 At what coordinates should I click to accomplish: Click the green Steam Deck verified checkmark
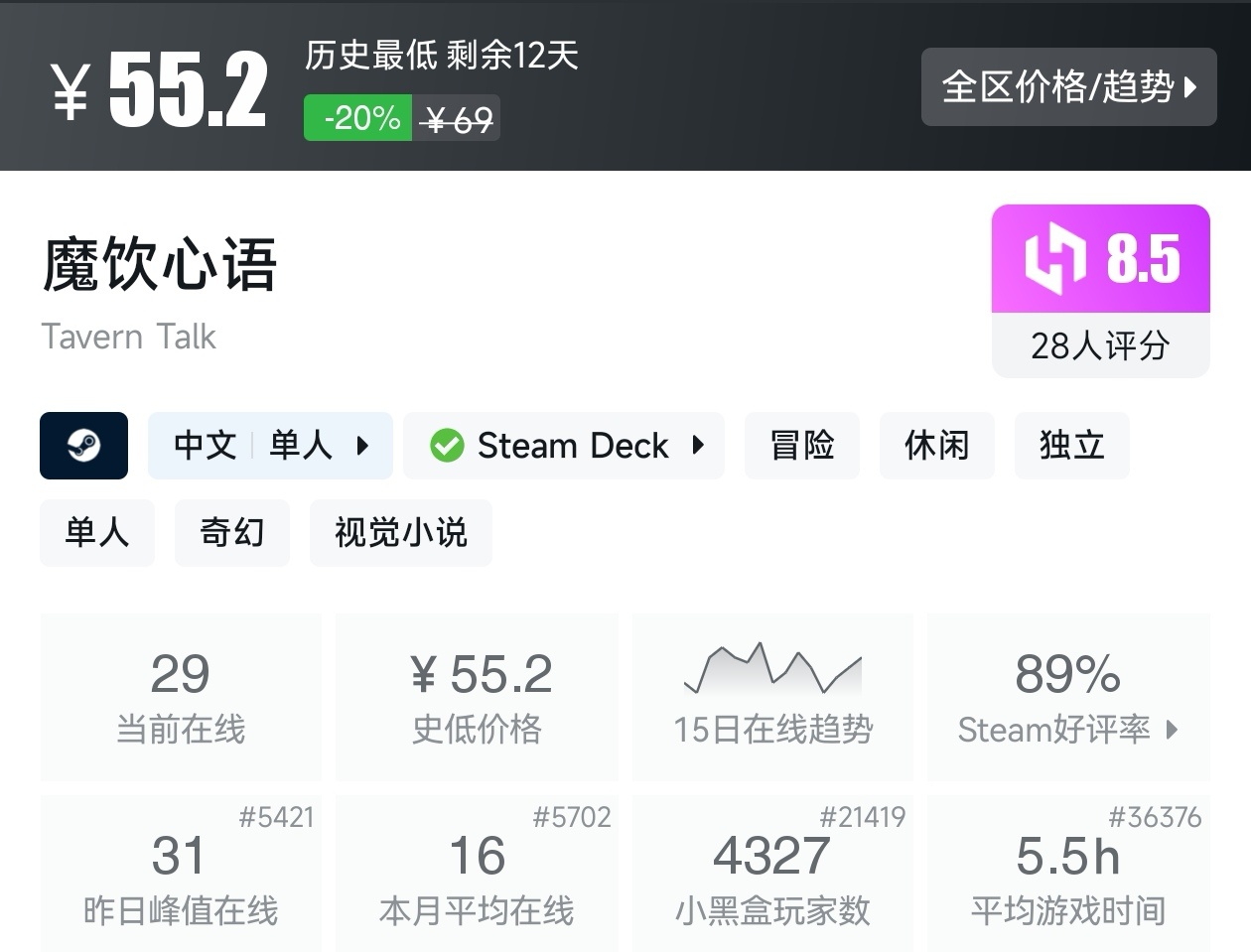[449, 446]
